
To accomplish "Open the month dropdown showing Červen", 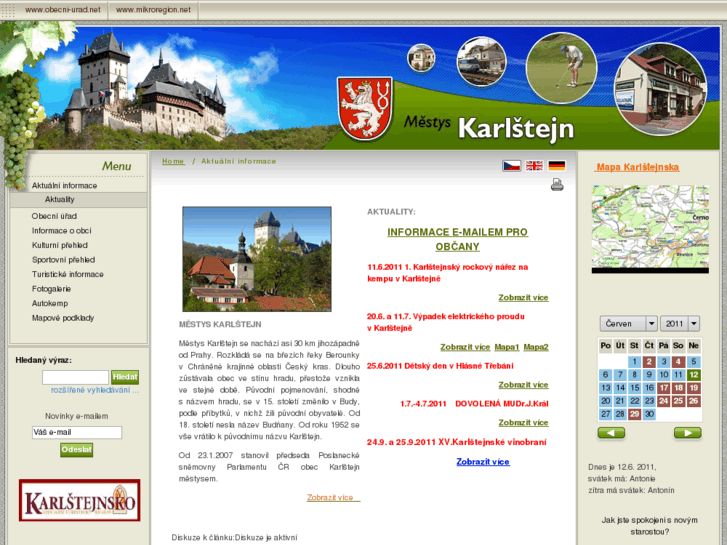I will 628,323.
